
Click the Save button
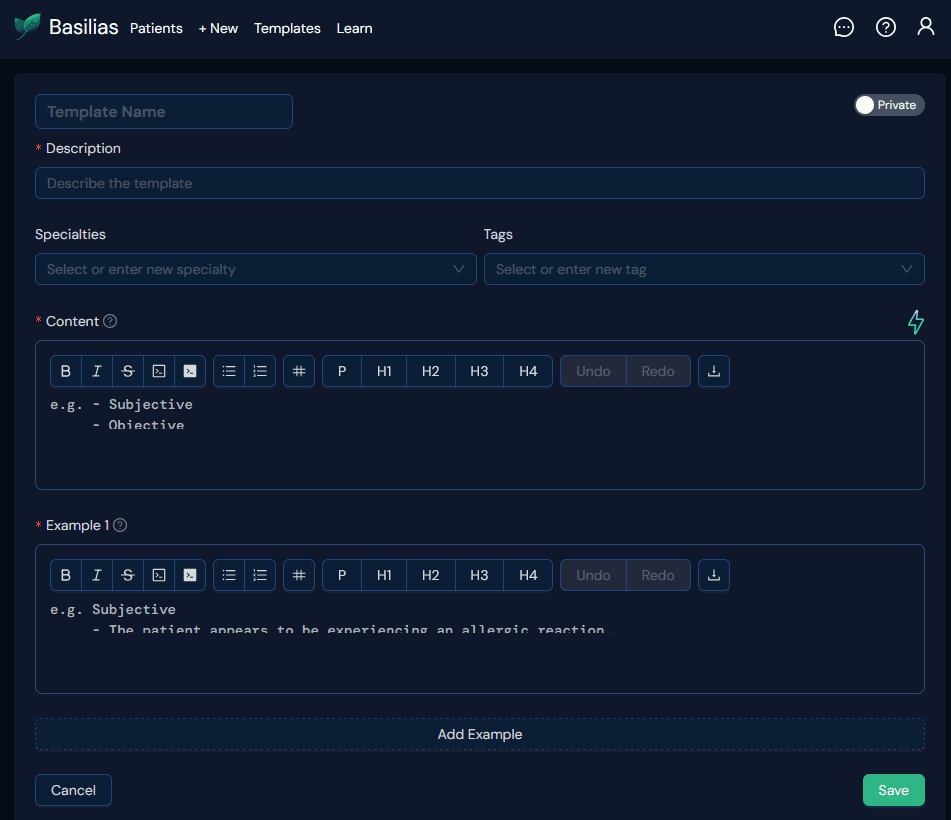pos(893,790)
